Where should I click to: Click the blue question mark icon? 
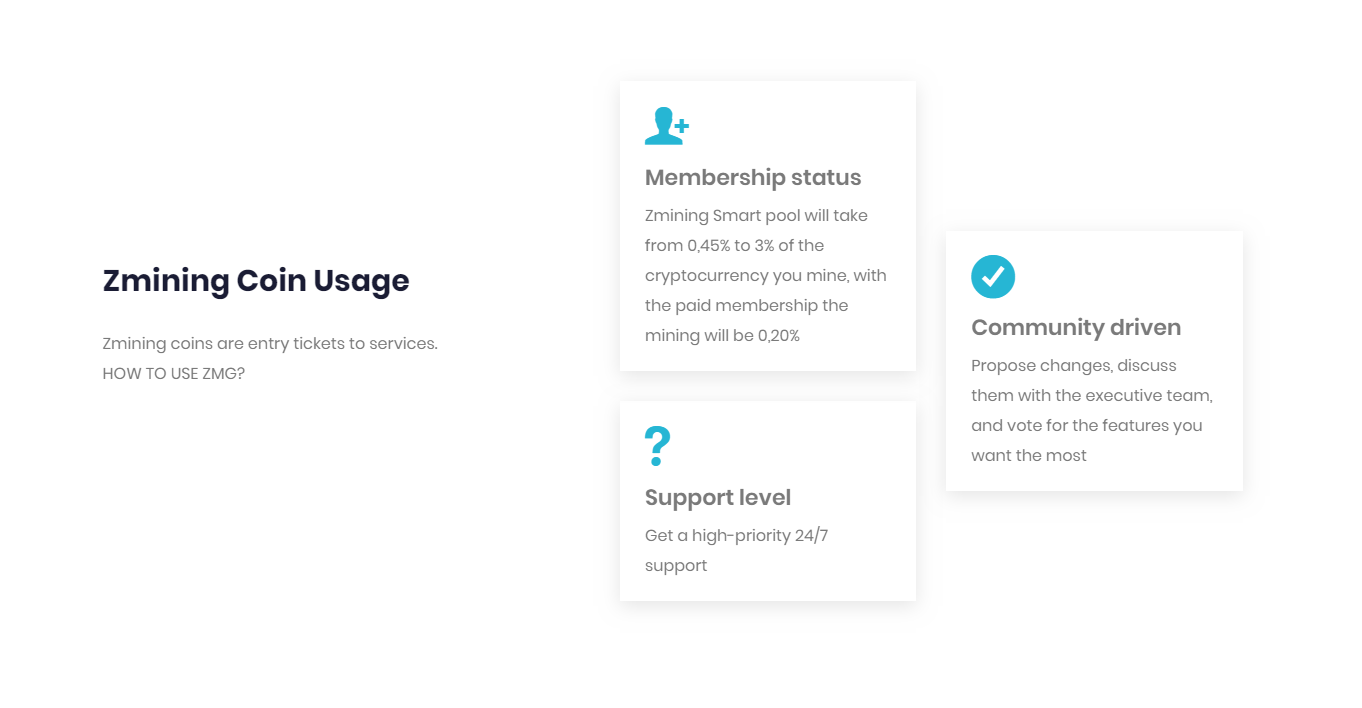(x=657, y=446)
